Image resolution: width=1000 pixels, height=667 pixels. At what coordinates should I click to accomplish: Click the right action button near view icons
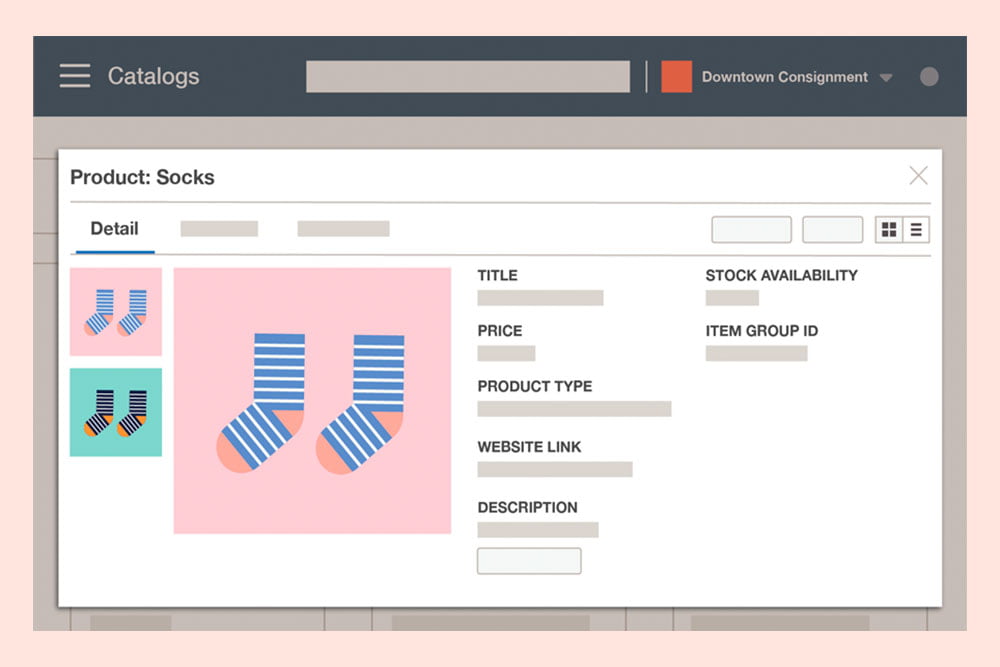pos(832,229)
